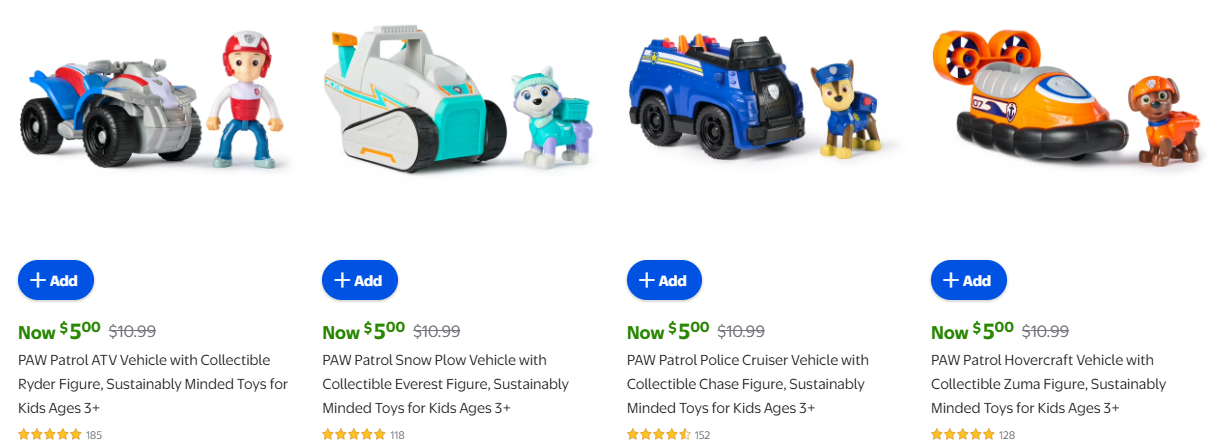Click the Hovercraft's crossed-out $10.99 price
The width and height of the screenshot is (1216, 440).
[1045, 331]
